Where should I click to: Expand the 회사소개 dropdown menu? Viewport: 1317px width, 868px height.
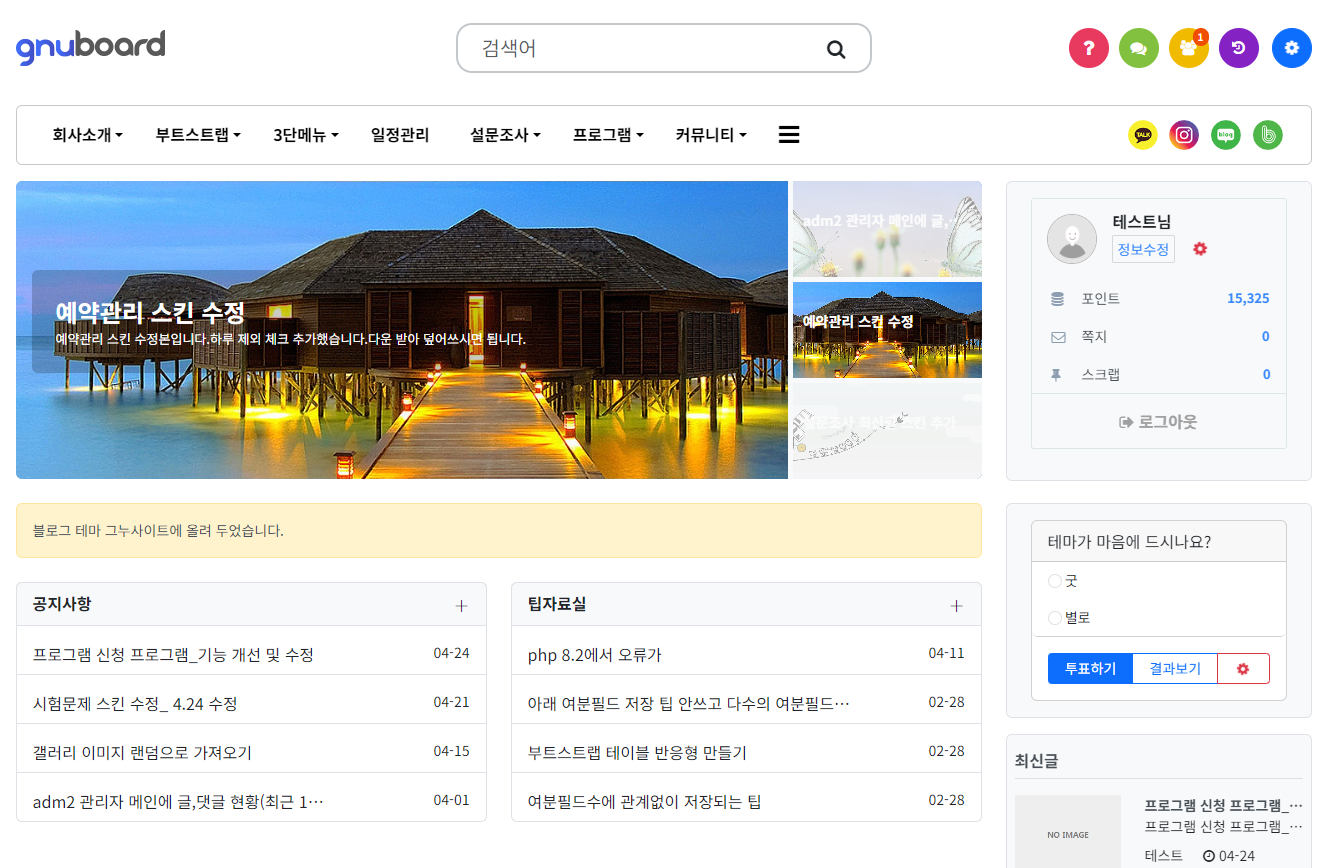click(x=87, y=135)
